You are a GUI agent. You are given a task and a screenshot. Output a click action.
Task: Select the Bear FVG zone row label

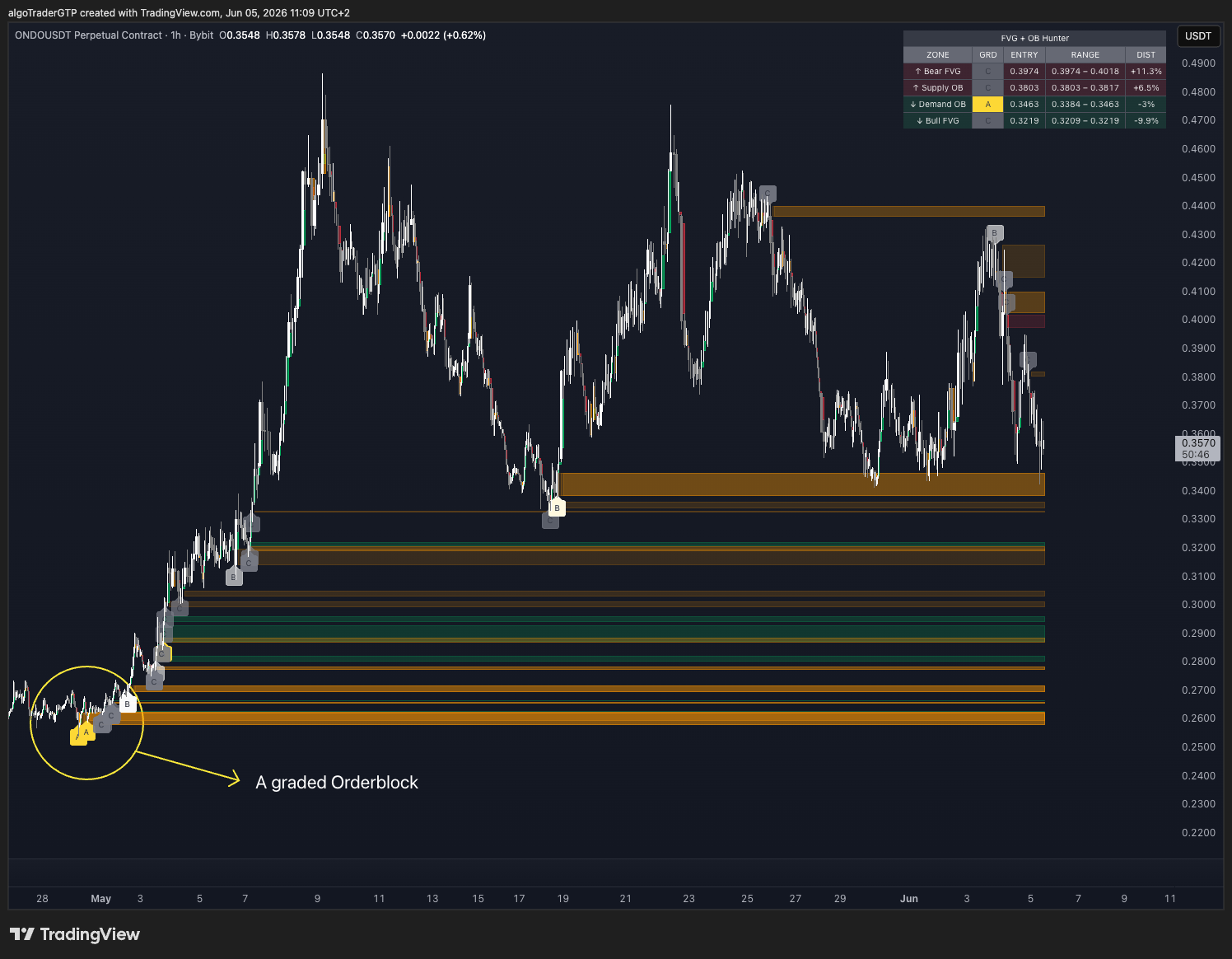[x=938, y=72]
